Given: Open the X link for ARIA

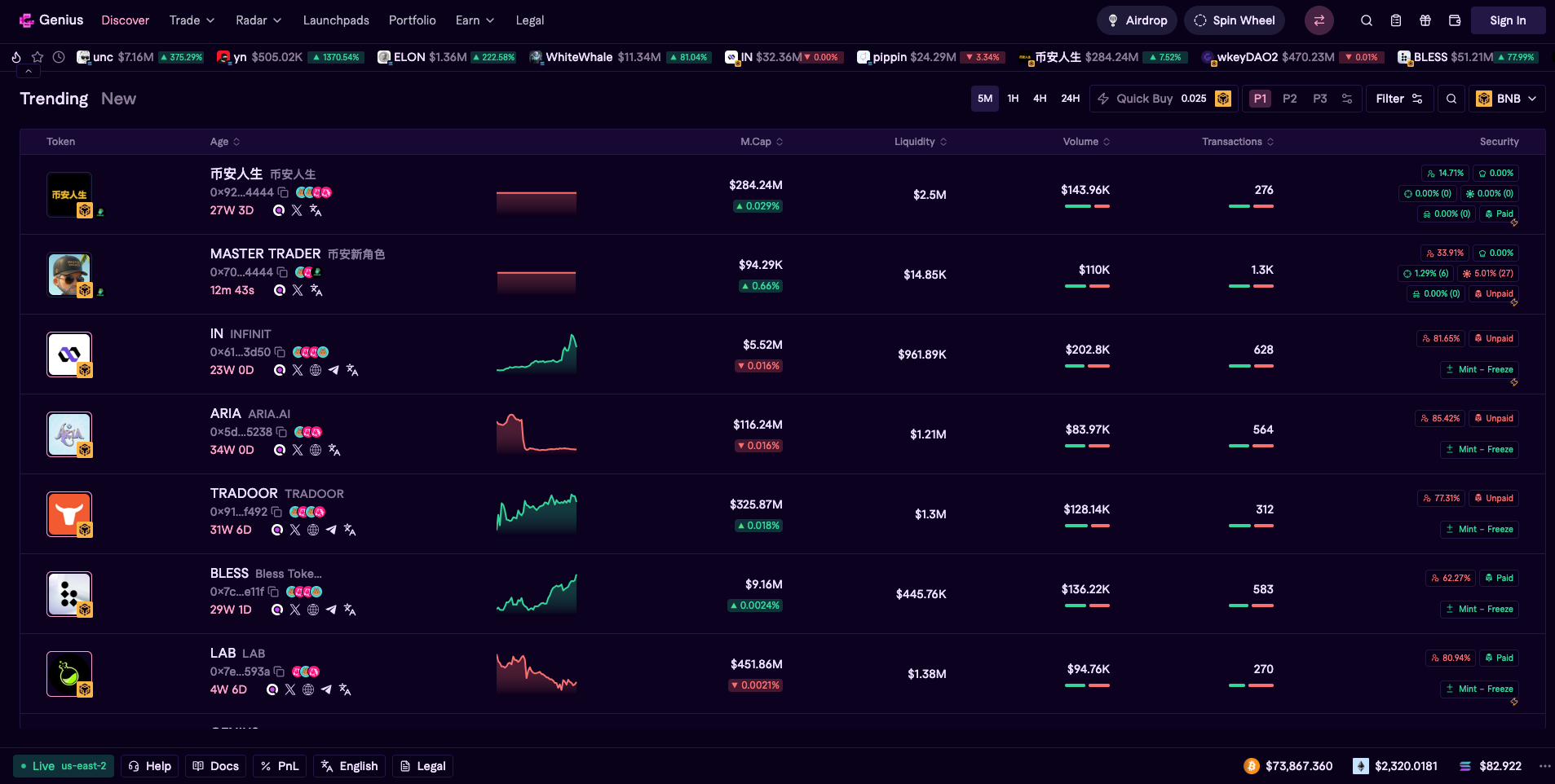Looking at the screenshot, I should pyautogui.click(x=298, y=450).
